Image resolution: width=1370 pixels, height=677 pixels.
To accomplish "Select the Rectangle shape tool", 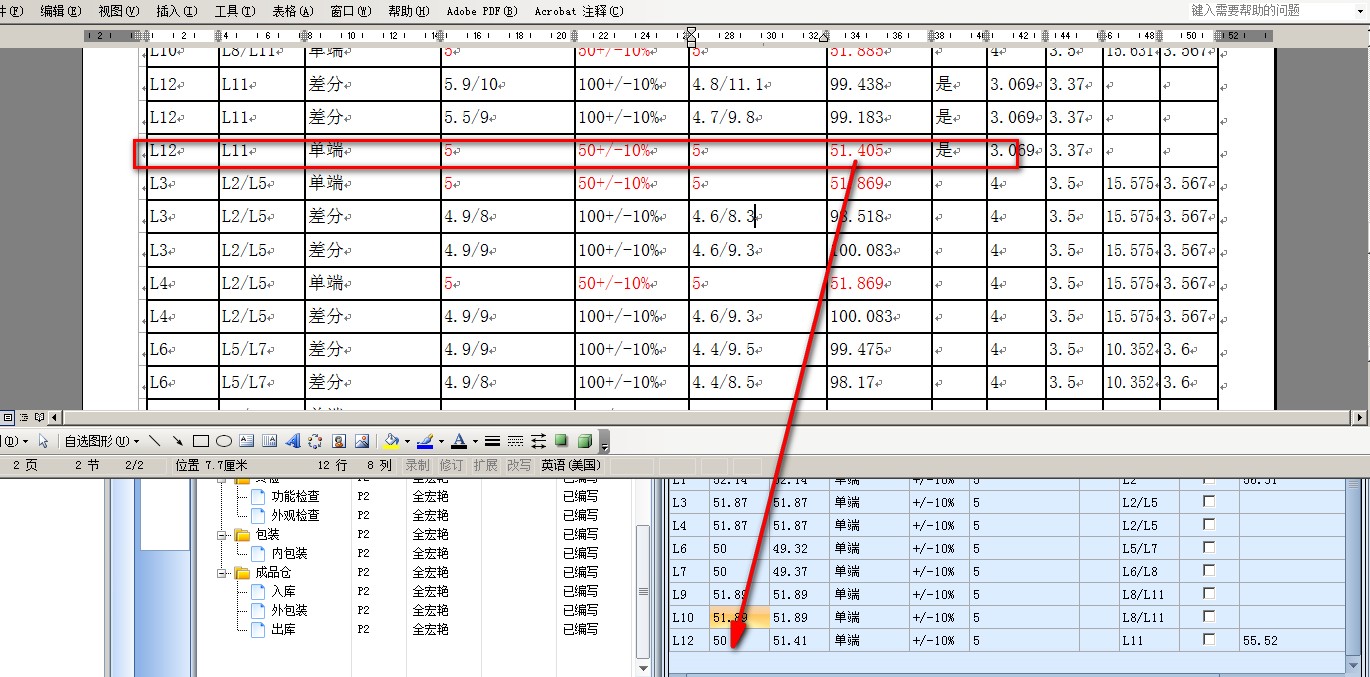I will pyautogui.click(x=200, y=441).
